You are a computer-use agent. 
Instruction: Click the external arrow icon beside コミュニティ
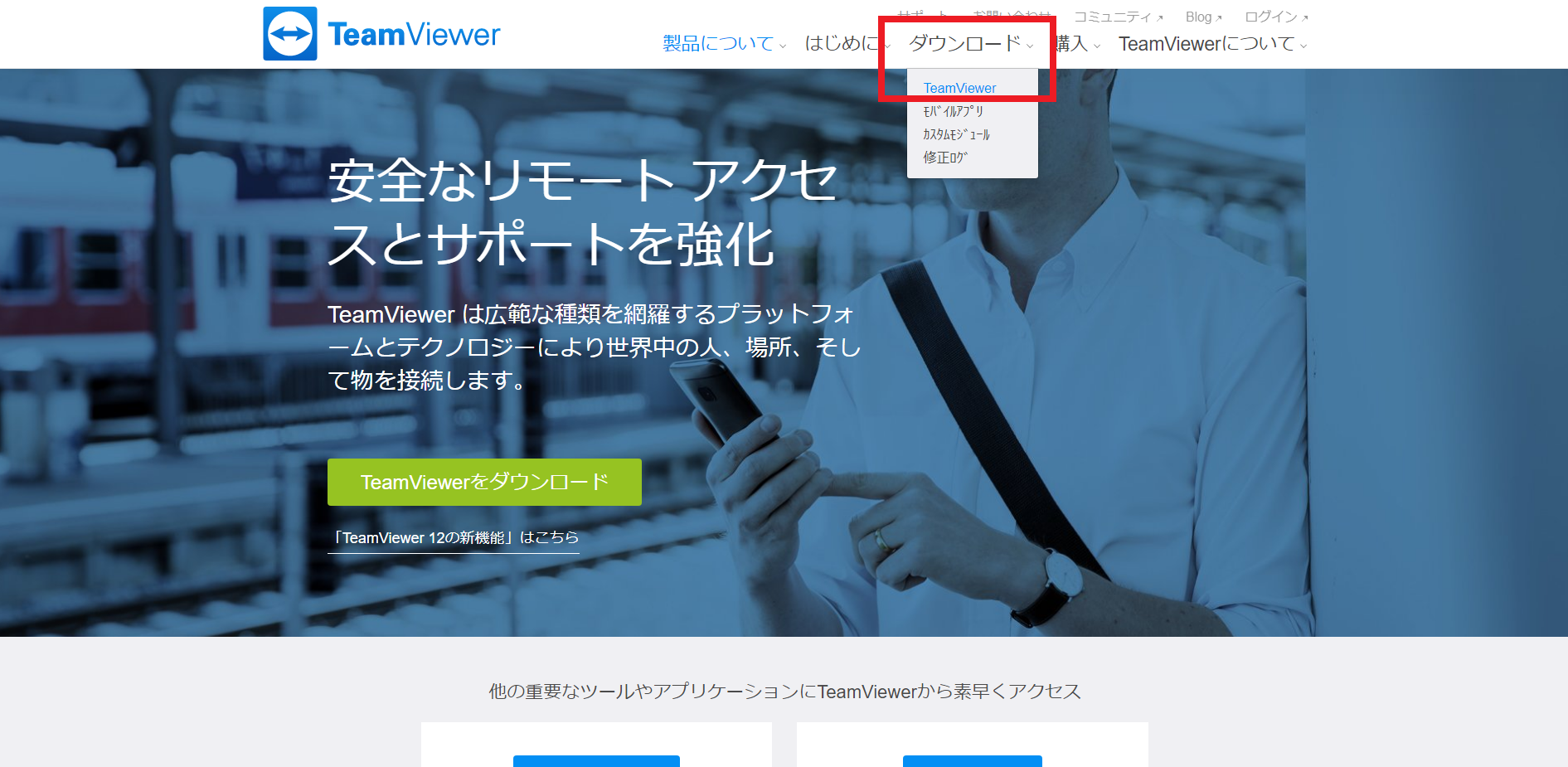coord(1160,17)
